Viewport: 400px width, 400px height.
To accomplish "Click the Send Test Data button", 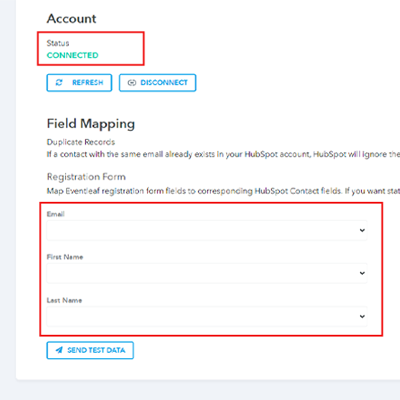I will coord(90,350).
